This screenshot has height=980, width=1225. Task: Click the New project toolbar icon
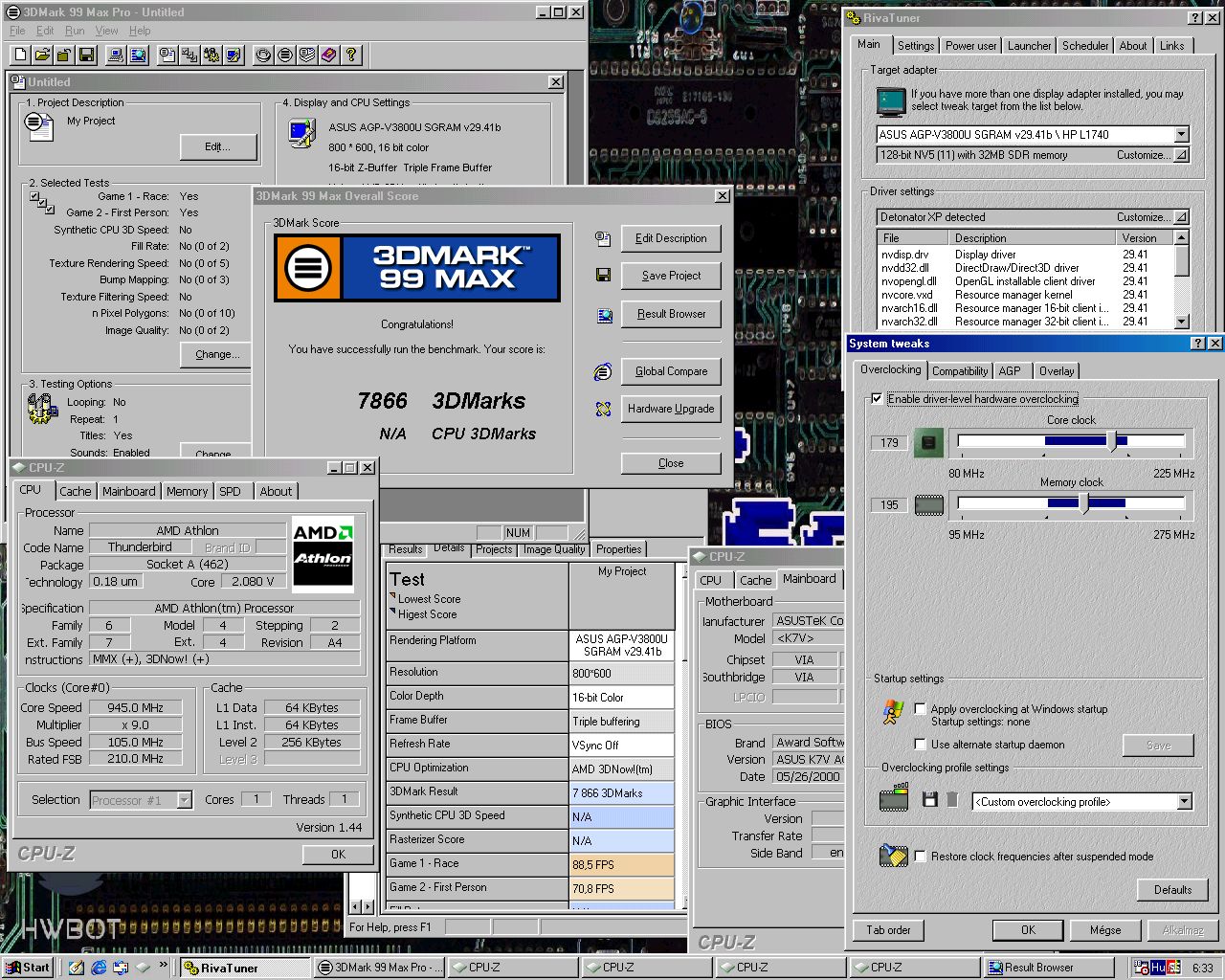[20, 56]
